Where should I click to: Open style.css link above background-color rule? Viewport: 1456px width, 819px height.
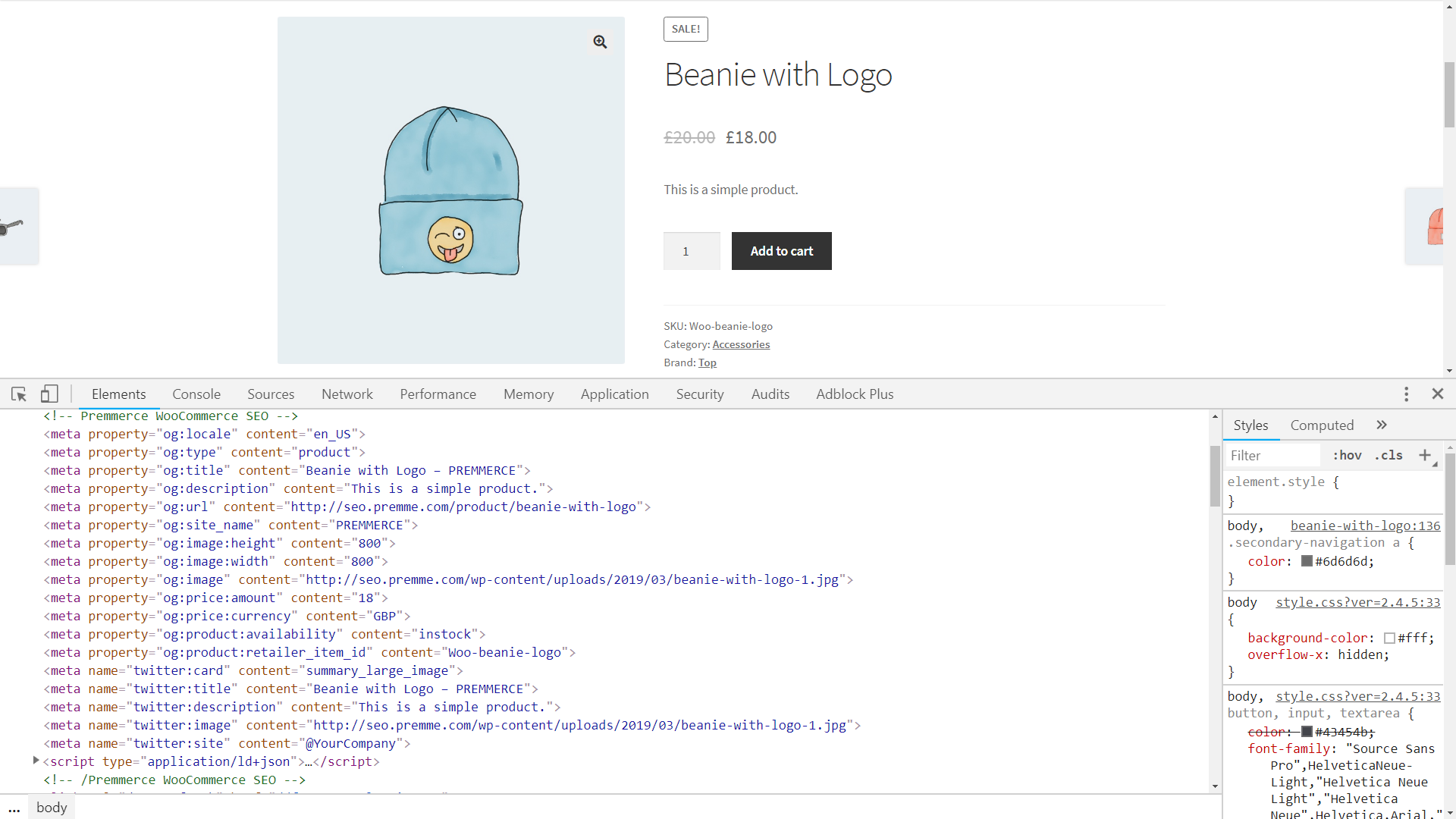(x=1357, y=602)
